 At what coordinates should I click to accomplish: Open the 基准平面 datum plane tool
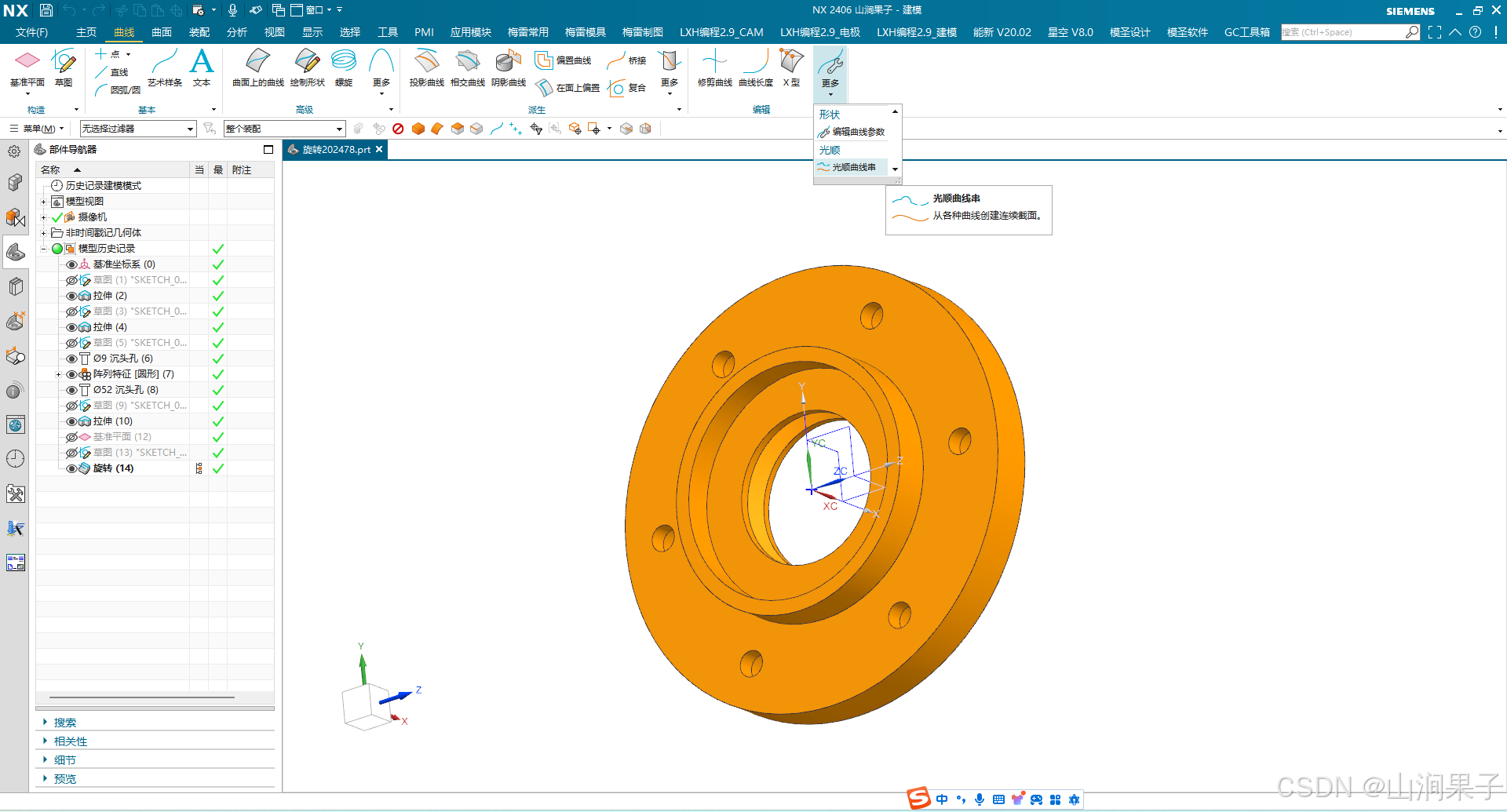27,67
